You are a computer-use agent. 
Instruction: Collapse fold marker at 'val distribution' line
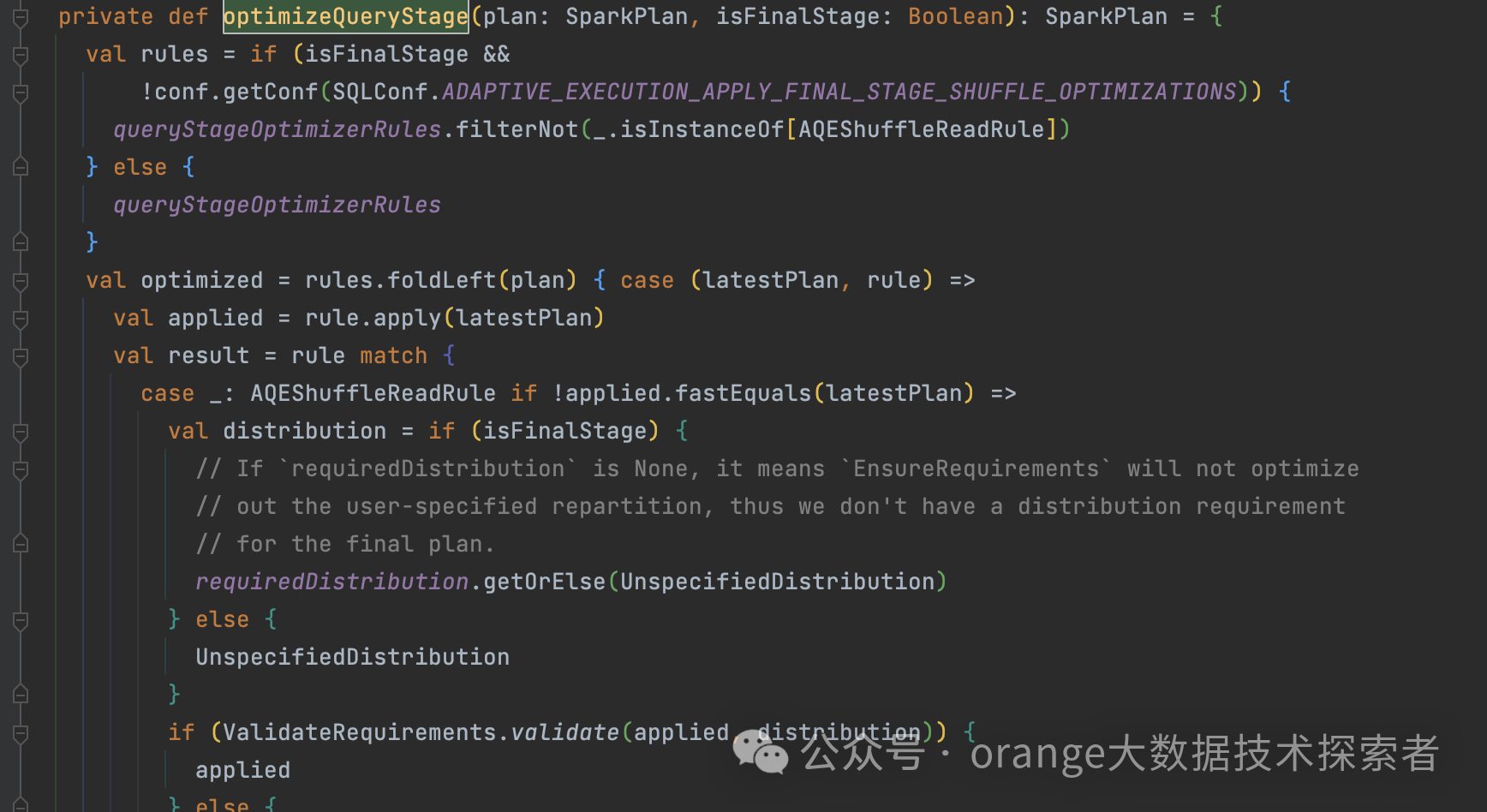click(21, 432)
